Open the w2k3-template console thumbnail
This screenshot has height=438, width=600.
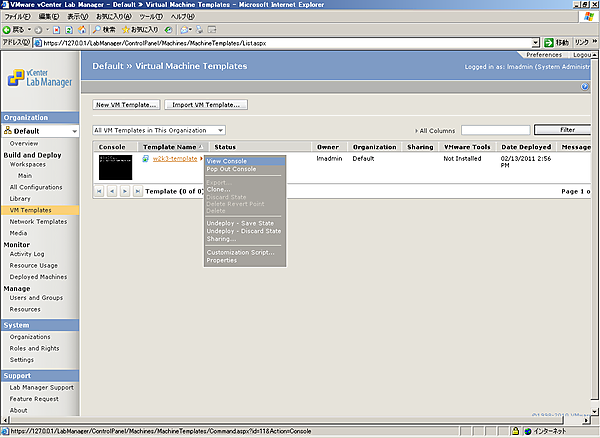point(115,166)
